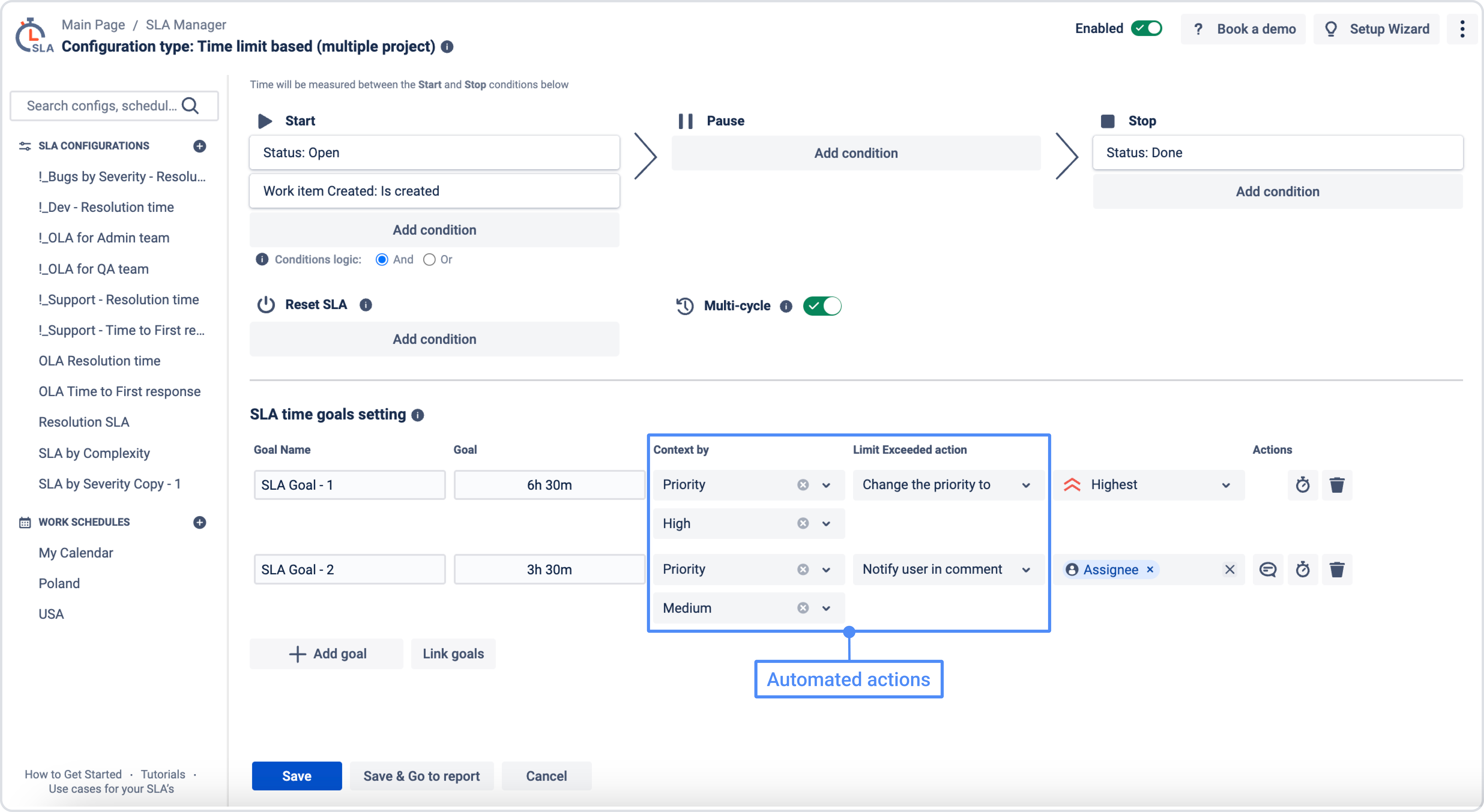Image resolution: width=1484 pixels, height=812 pixels.
Task: Click the info icon next to Reset SLA
Action: coord(366,305)
